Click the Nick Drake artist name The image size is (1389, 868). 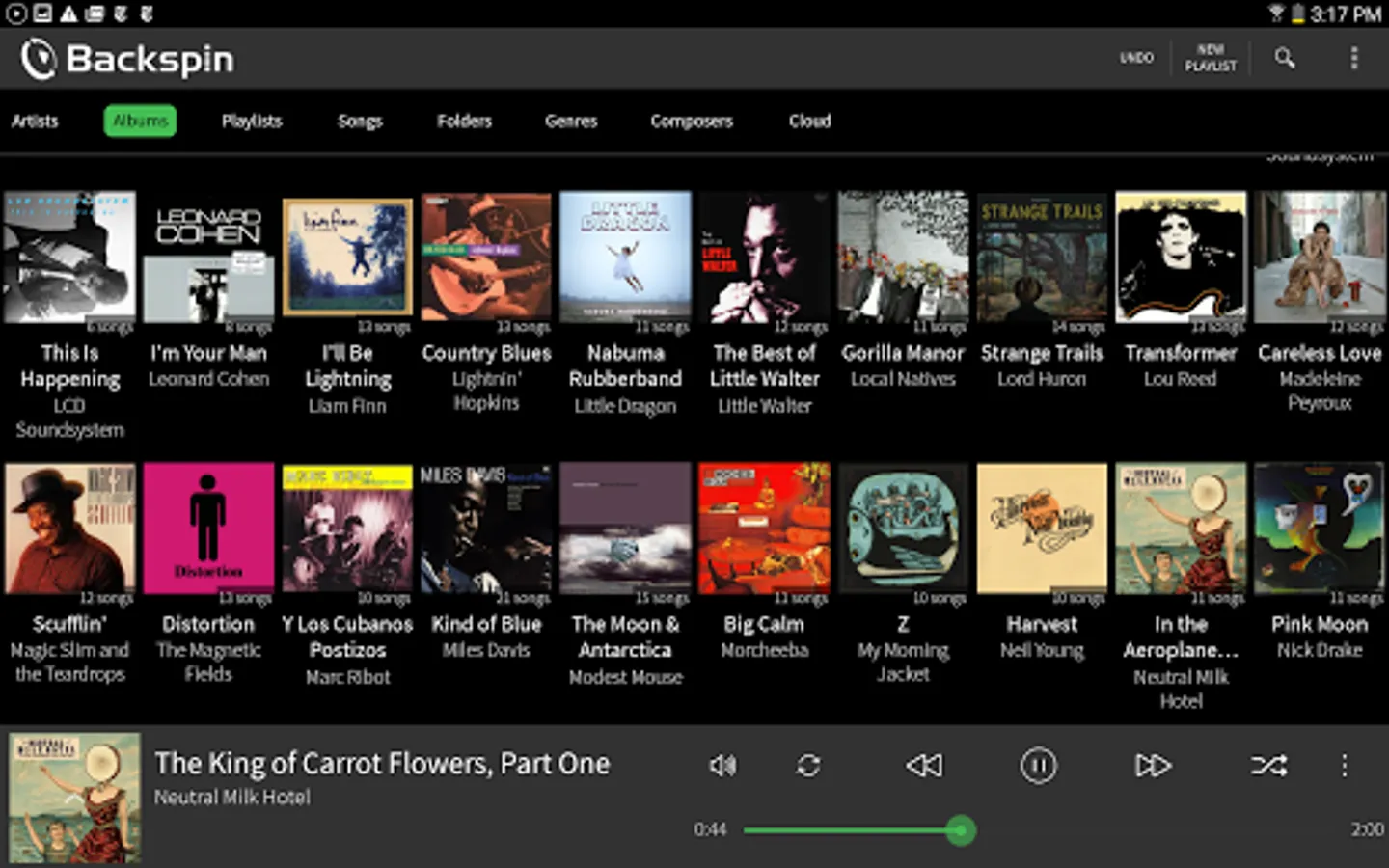1320,650
